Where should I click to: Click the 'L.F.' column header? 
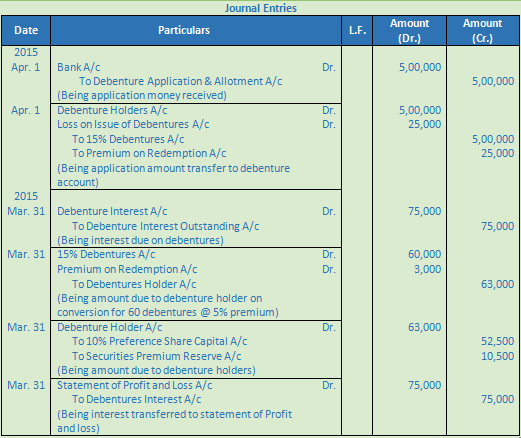357,30
